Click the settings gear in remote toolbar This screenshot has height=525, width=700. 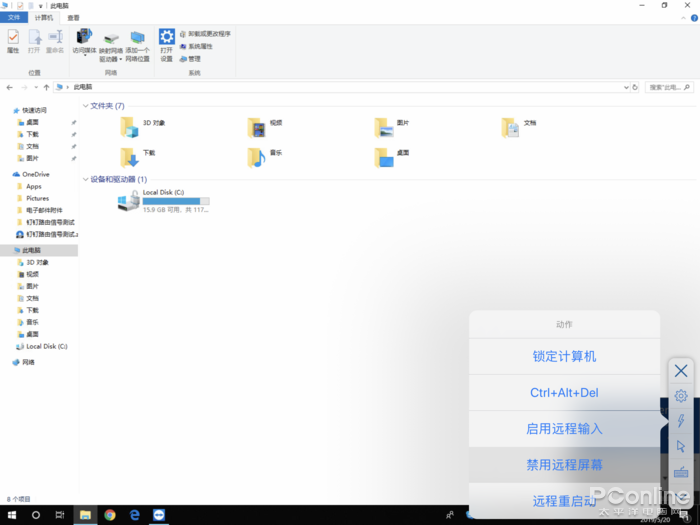[681, 396]
